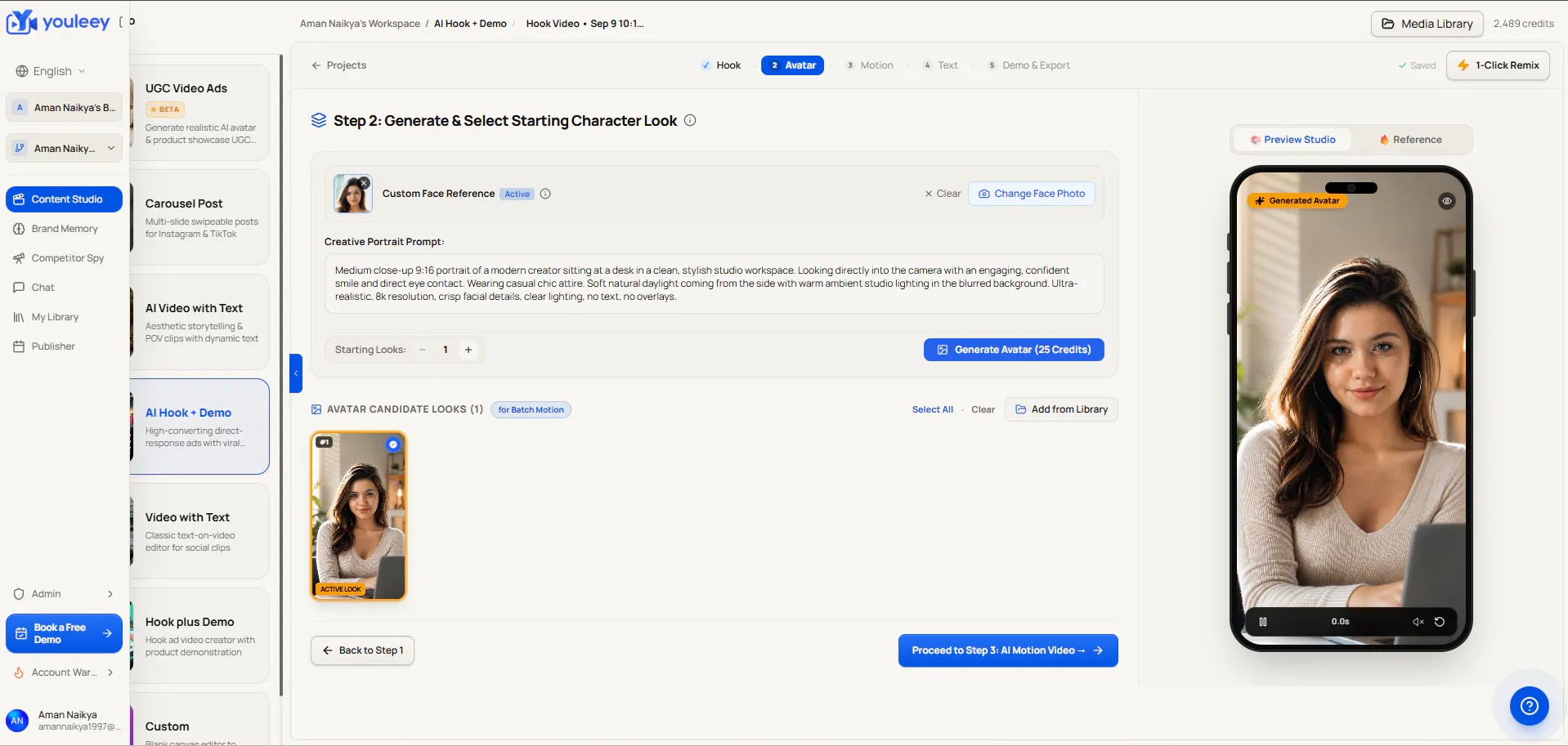Viewport: 1568px width, 746px height.
Task: Click the layers icon beside Step 2 heading
Action: pos(319,120)
